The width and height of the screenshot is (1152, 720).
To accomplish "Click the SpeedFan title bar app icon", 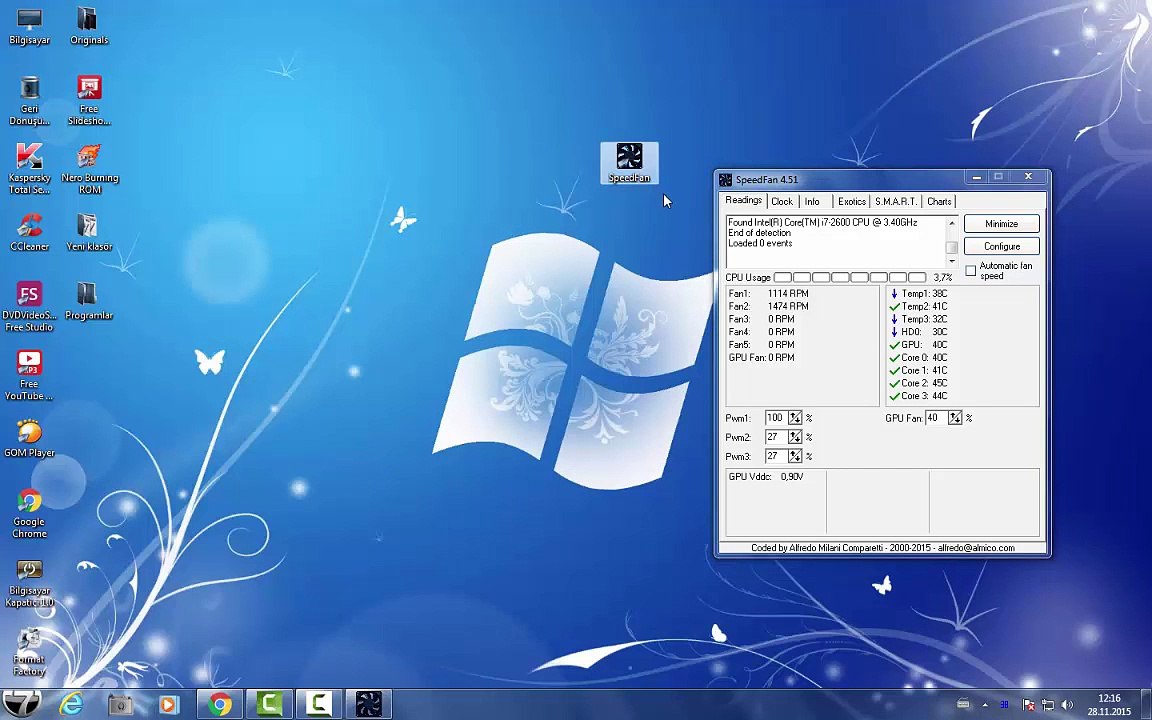I will click(x=725, y=180).
